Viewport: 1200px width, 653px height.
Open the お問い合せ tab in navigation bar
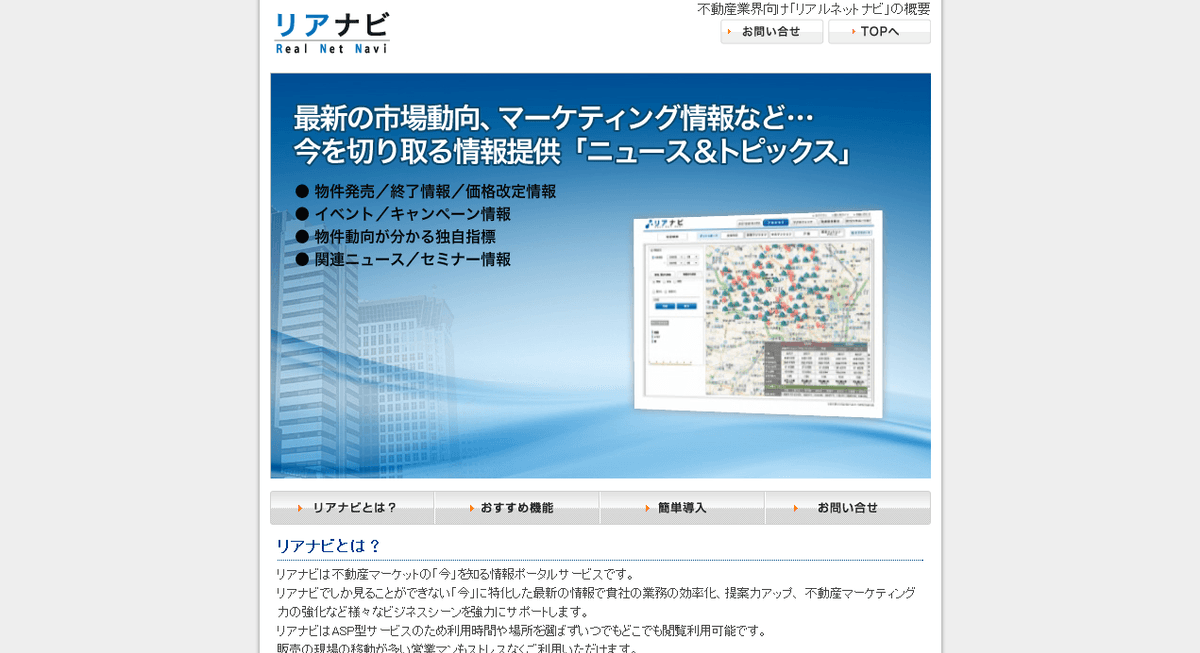[848, 508]
